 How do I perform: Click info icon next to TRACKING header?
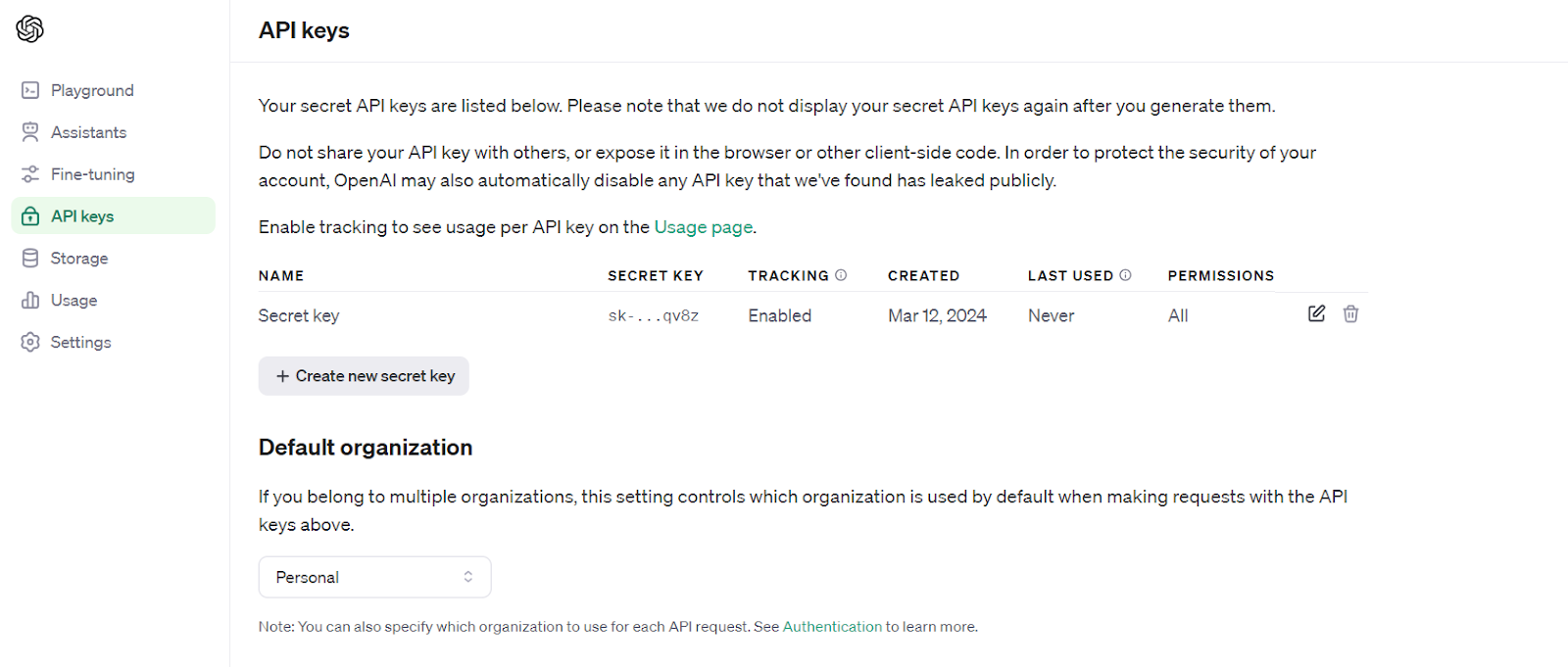coord(841,275)
